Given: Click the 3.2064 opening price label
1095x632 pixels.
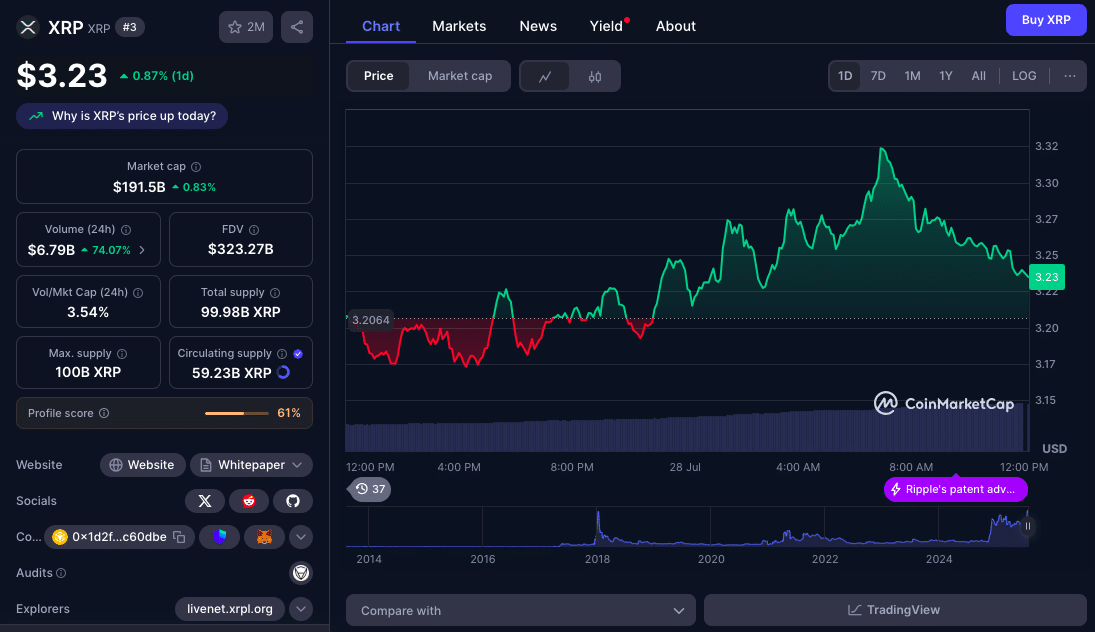Looking at the screenshot, I should tap(370, 321).
